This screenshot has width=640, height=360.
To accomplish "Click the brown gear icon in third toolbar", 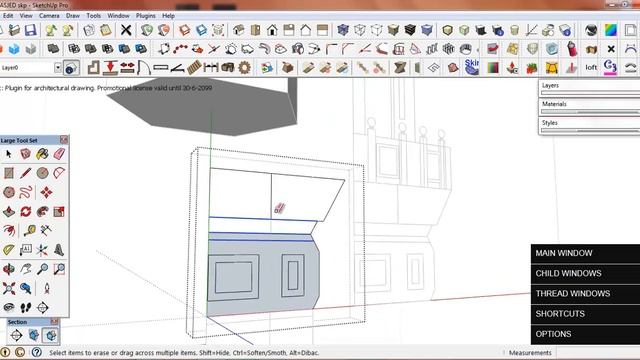I will (x=244, y=67).
